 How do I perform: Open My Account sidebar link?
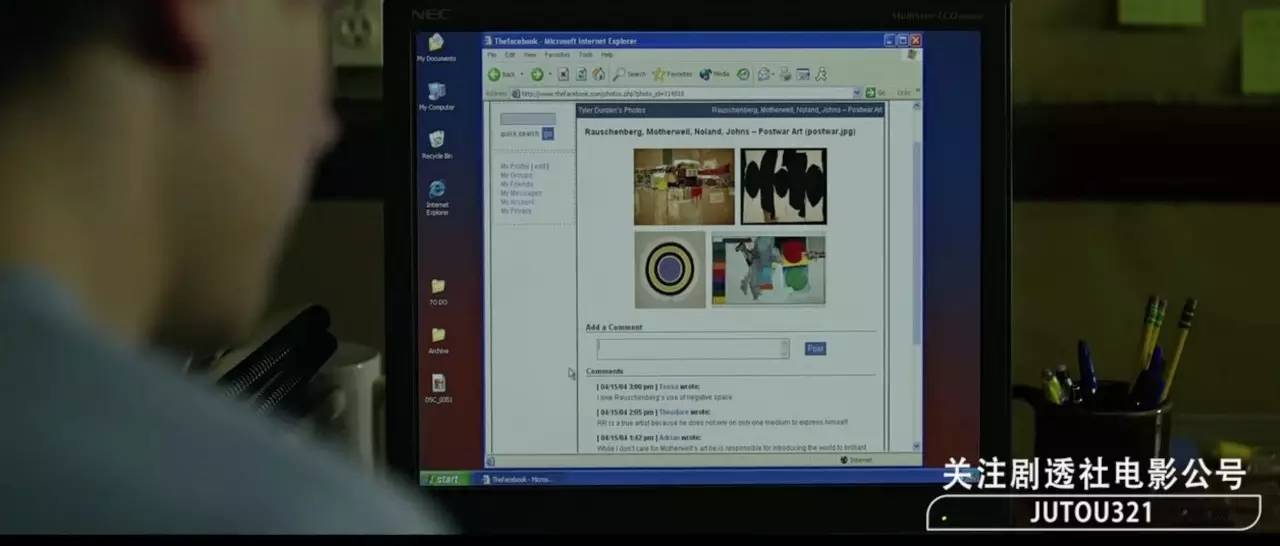tap(518, 202)
